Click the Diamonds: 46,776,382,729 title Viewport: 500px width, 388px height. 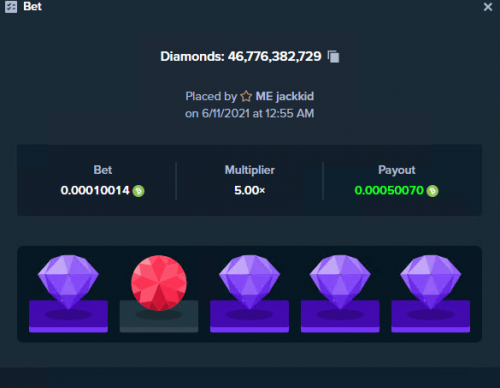click(x=241, y=56)
